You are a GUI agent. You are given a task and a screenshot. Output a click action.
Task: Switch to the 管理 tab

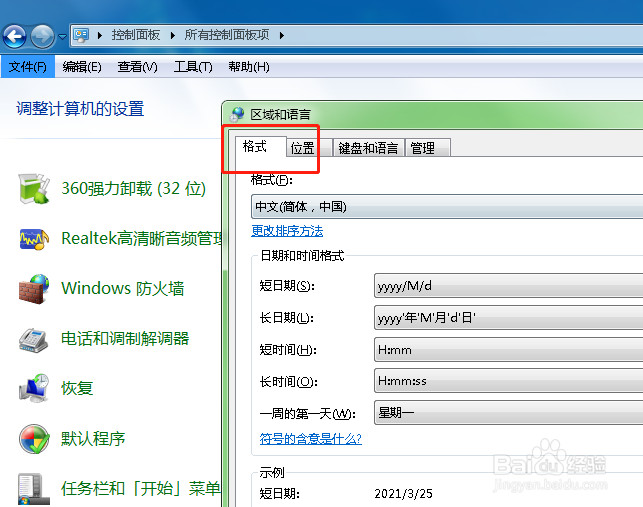point(428,148)
